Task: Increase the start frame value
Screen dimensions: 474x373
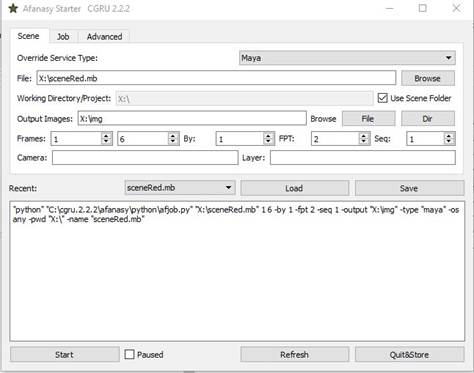Action: tap(106, 136)
